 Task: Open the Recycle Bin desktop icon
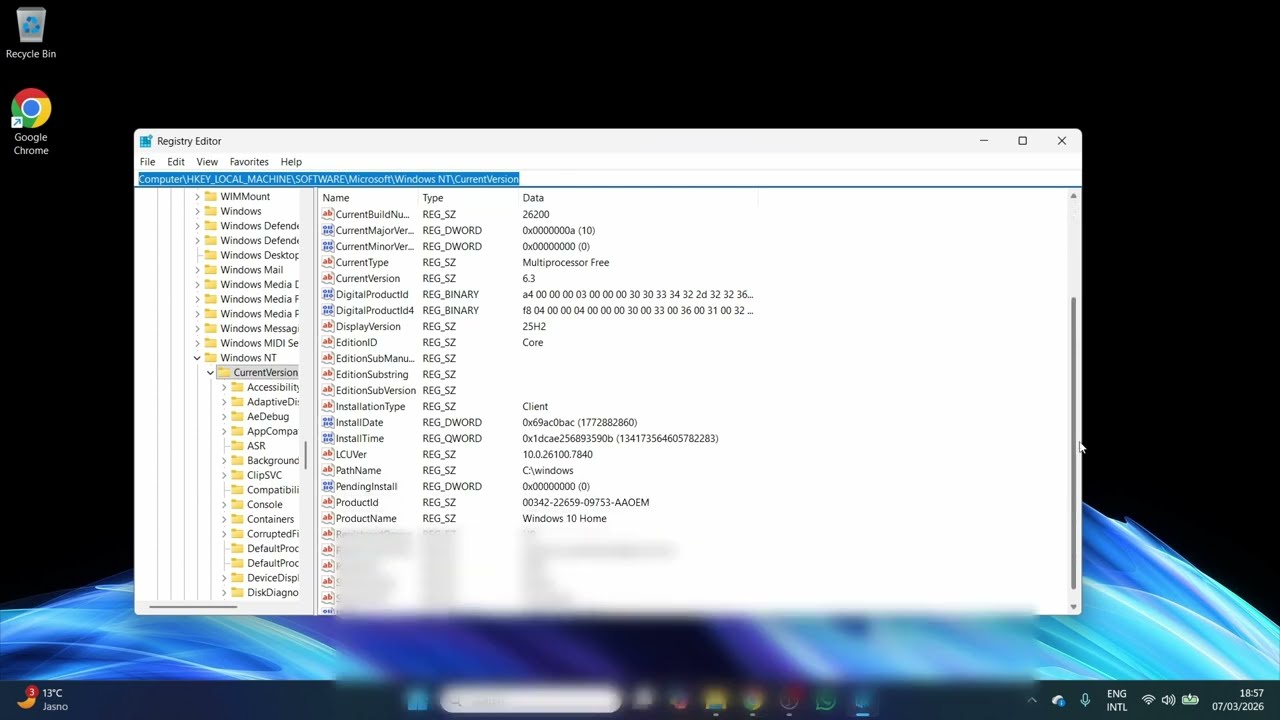[x=31, y=33]
